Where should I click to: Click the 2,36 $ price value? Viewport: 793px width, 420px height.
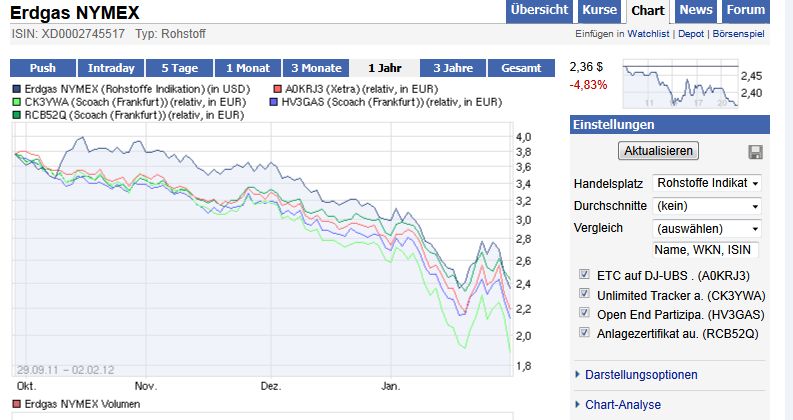coord(586,67)
